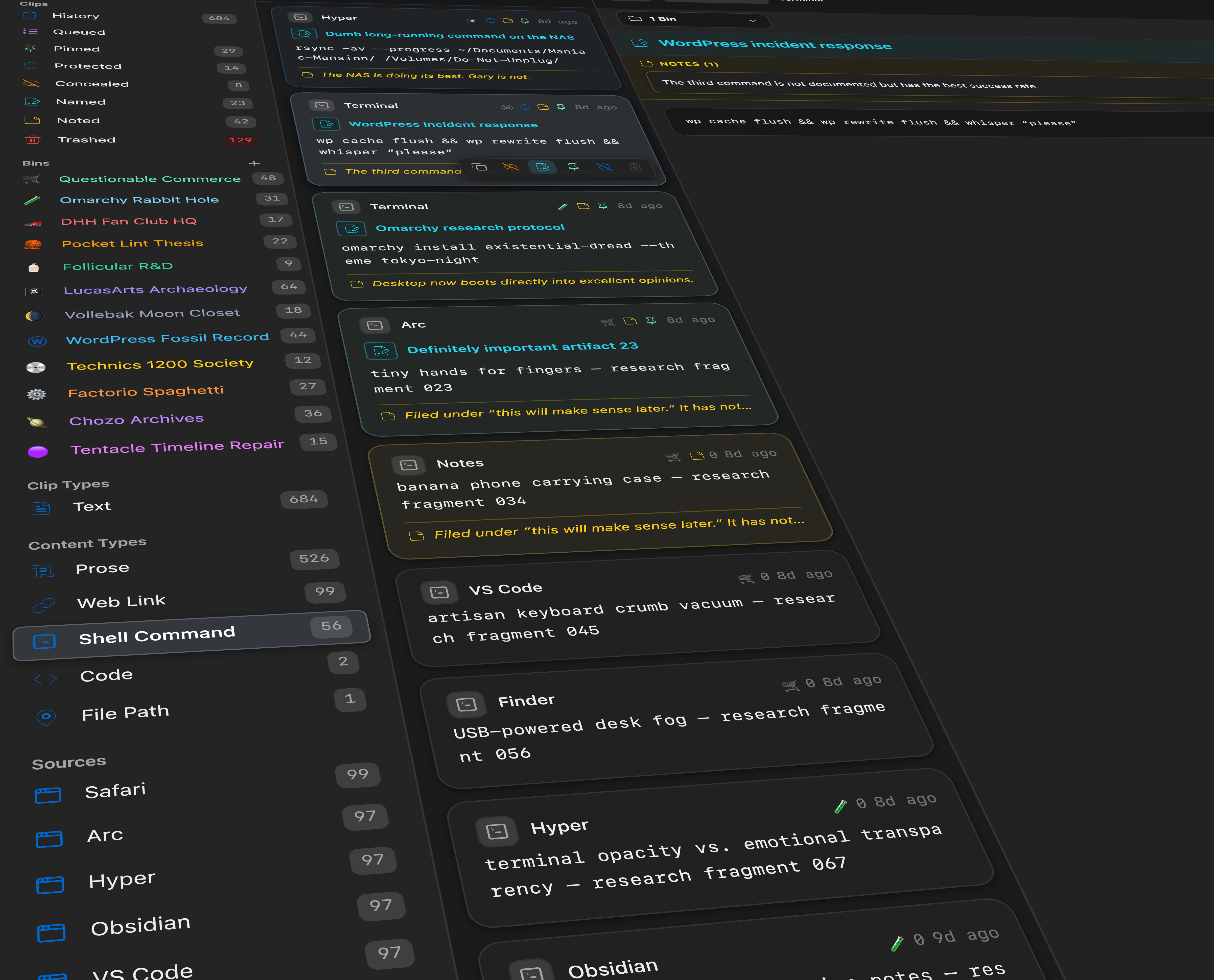Viewport: 1214px width, 980px height.
Task: Click the green pin icon on the Hyper rsync card
Action: (525, 21)
